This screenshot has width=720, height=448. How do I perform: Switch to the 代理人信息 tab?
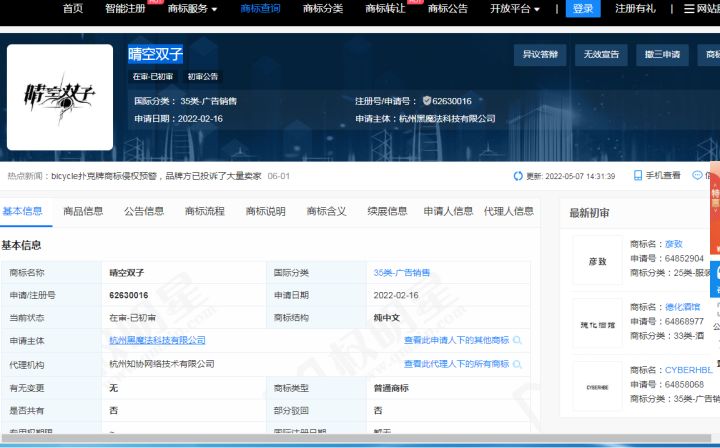click(x=509, y=211)
